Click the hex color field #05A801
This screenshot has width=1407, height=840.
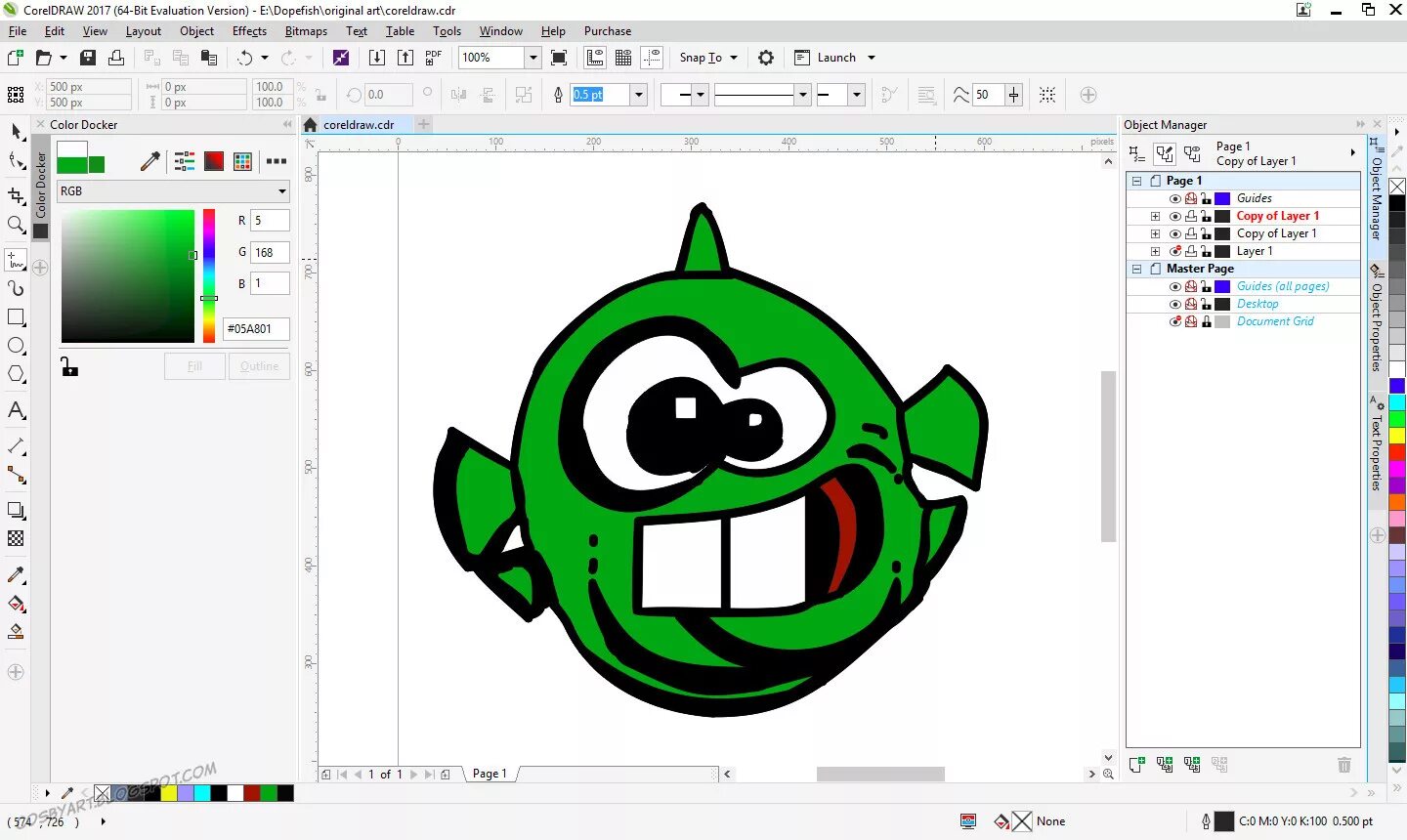pyautogui.click(x=256, y=329)
